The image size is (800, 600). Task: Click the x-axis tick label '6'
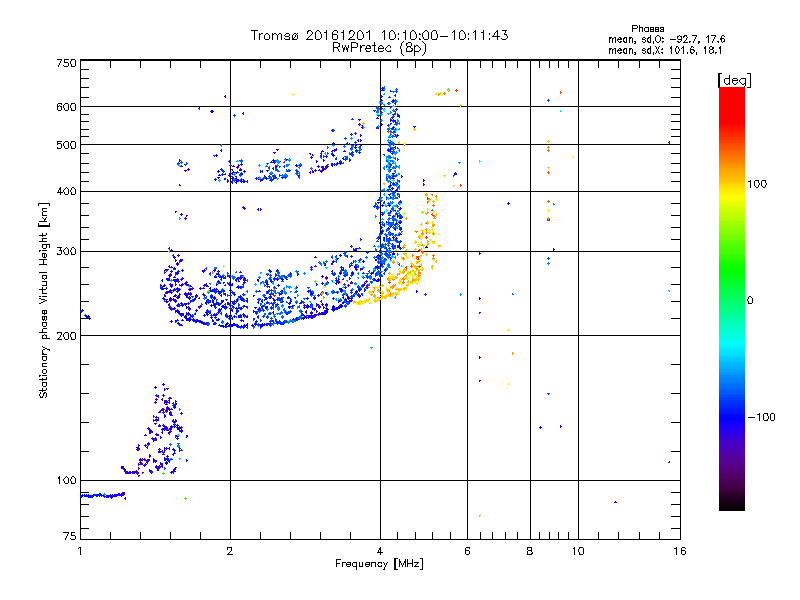point(467,551)
